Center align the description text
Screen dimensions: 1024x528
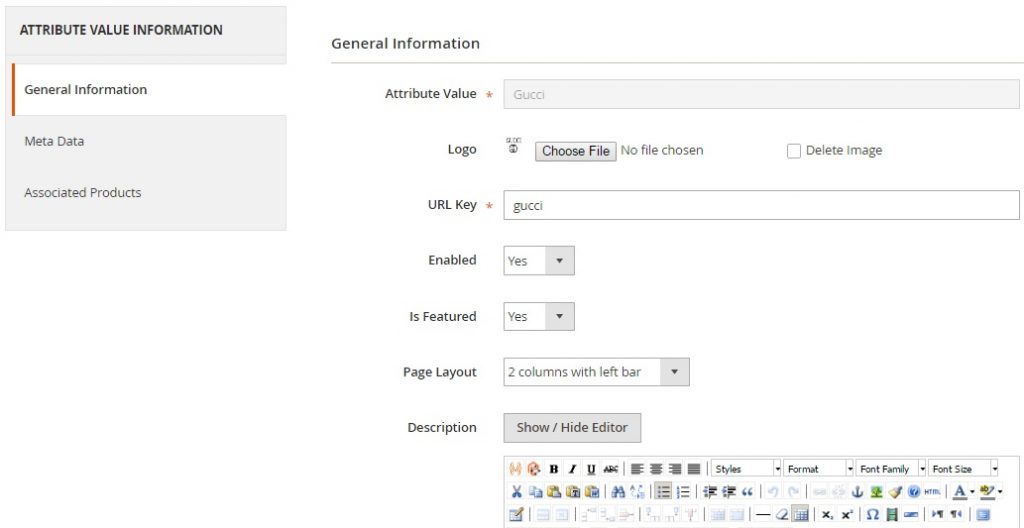click(x=656, y=469)
